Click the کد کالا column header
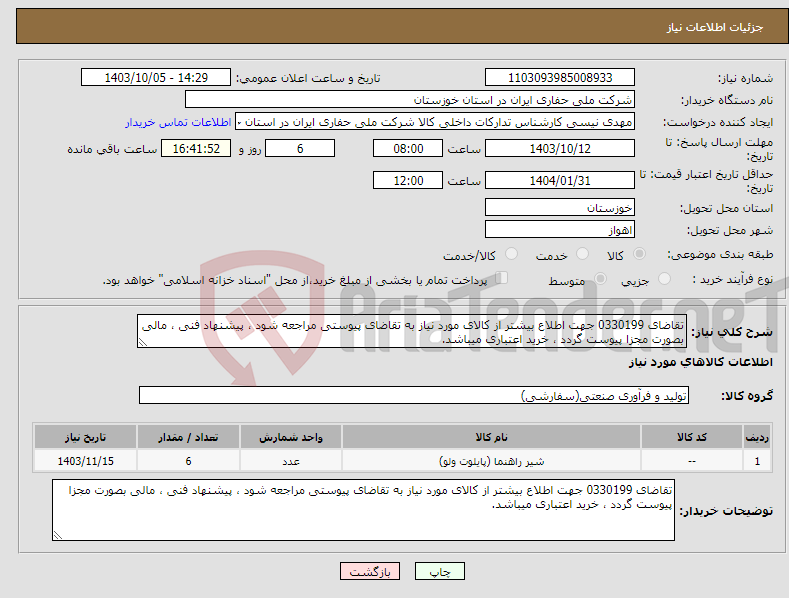The width and height of the screenshot is (789, 598). (692, 437)
